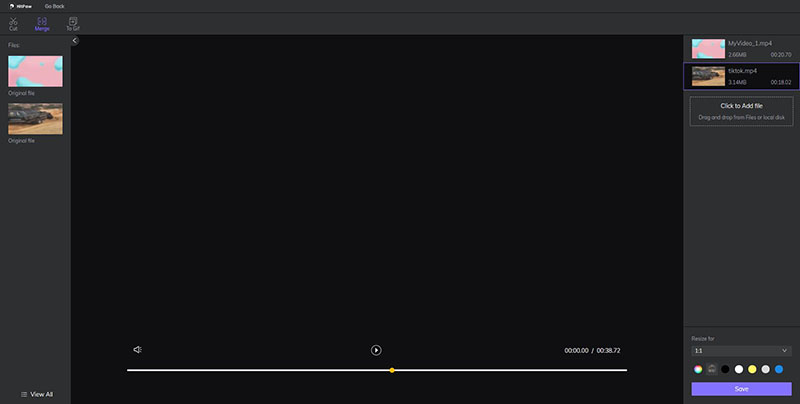The image size is (800, 404).
Task: Mute the preview audio
Action: [137, 349]
